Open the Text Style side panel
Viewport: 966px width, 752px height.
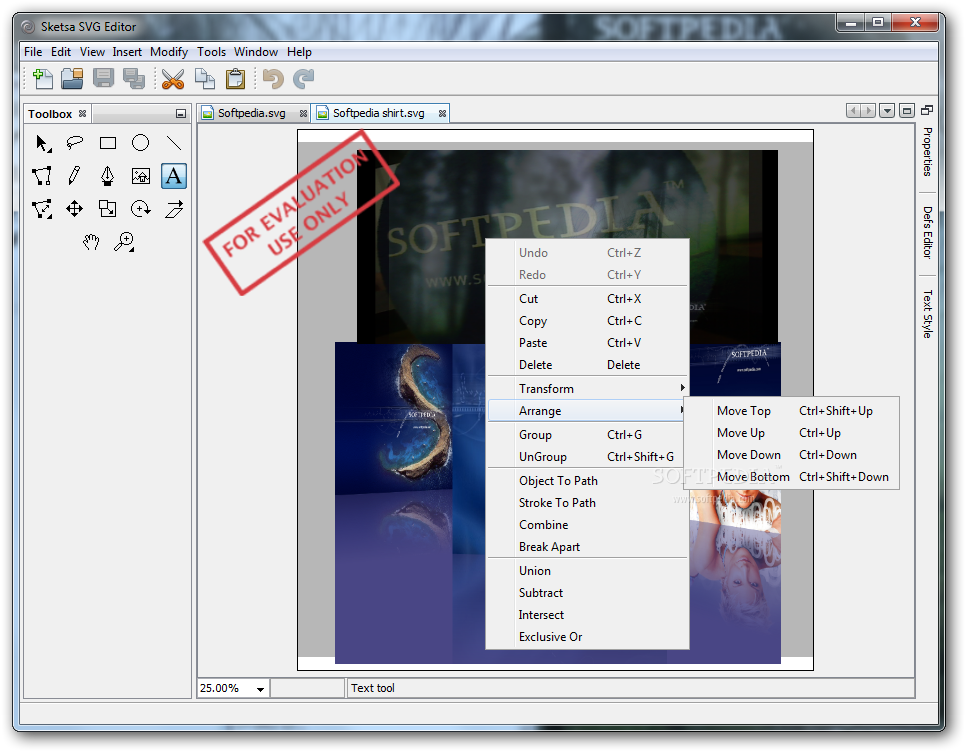coord(927,314)
